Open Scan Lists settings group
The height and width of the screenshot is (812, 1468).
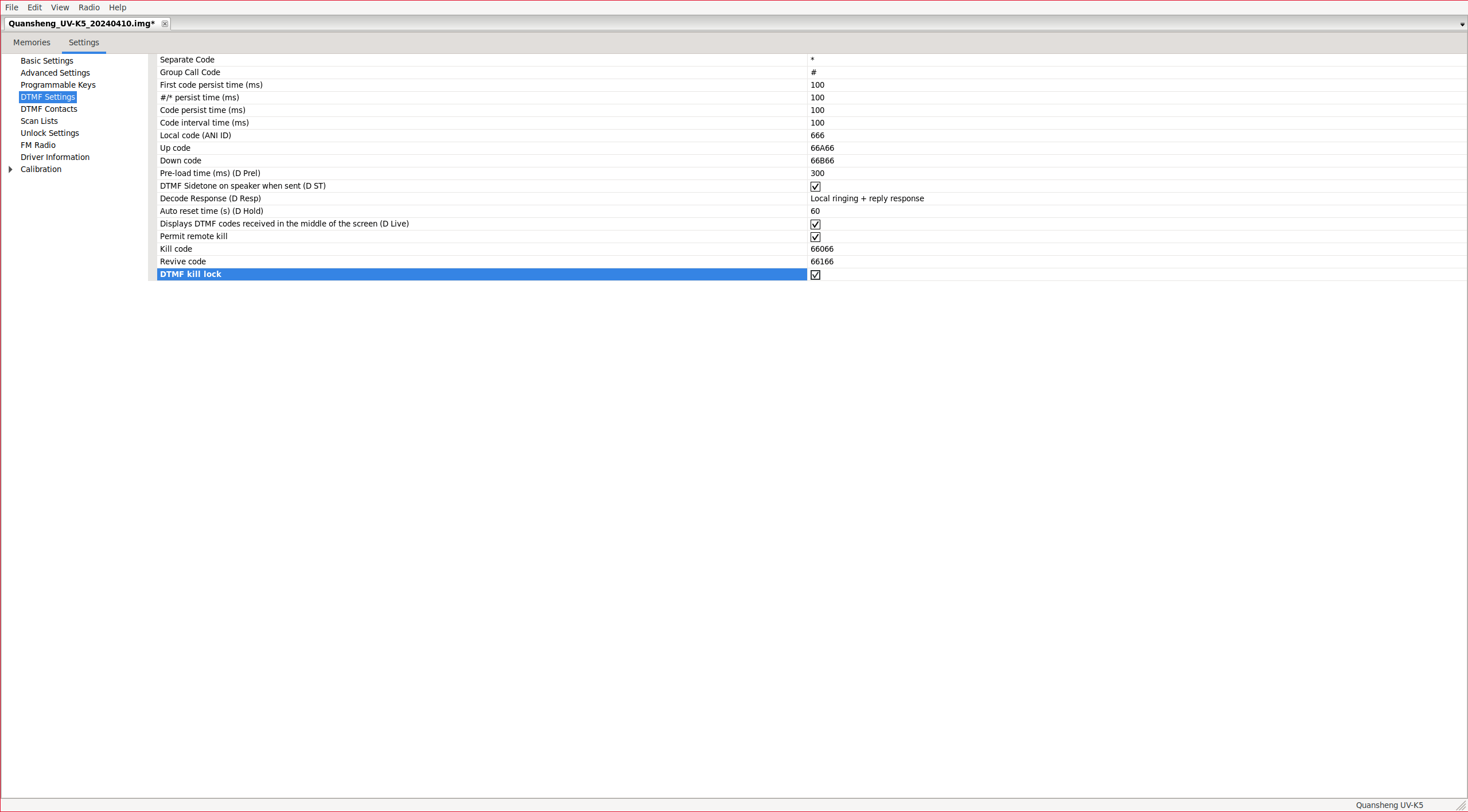click(x=39, y=121)
